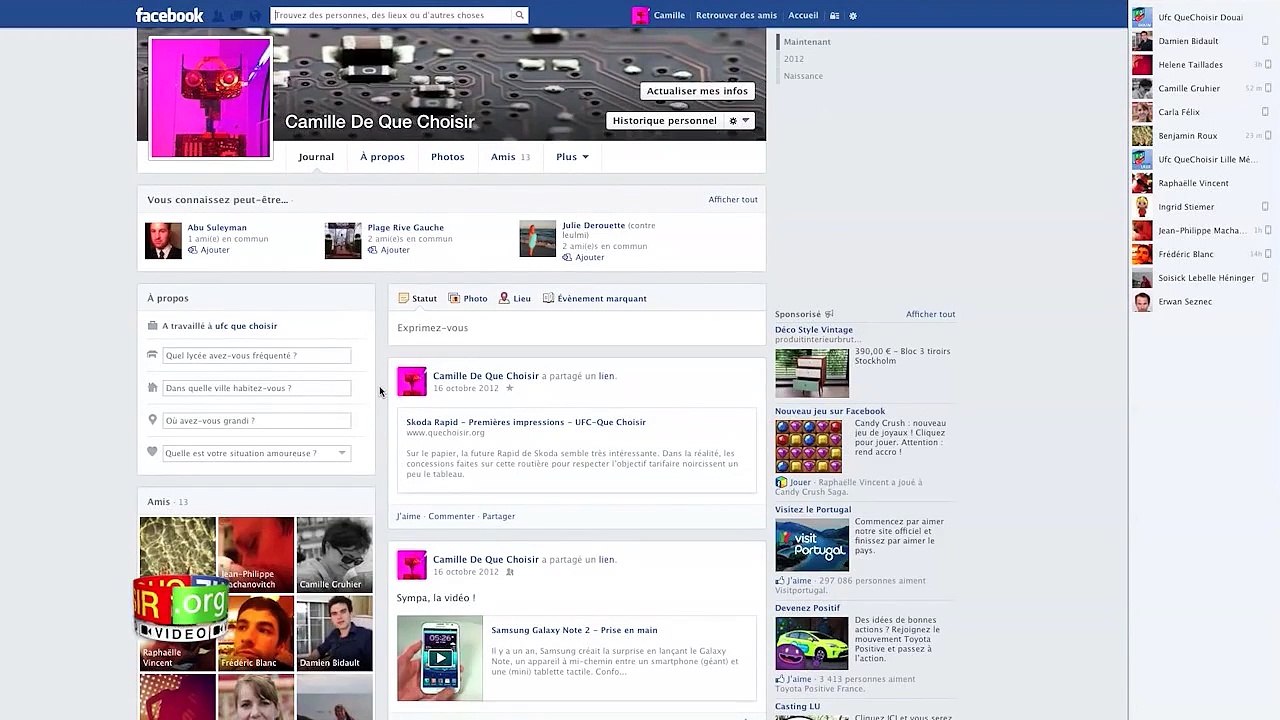Click the Exprimez-vous status box
Image resolution: width=1280 pixels, height=720 pixels.
pos(576,328)
